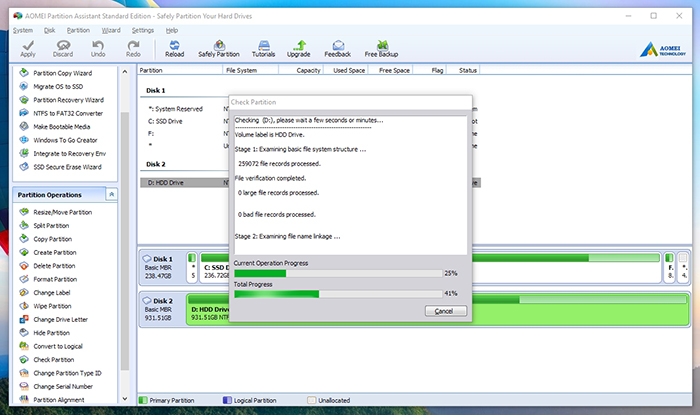The height and width of the screenshot is (415, 700).
Task: Choose Create Partition operation
Action: click(48, 252)
